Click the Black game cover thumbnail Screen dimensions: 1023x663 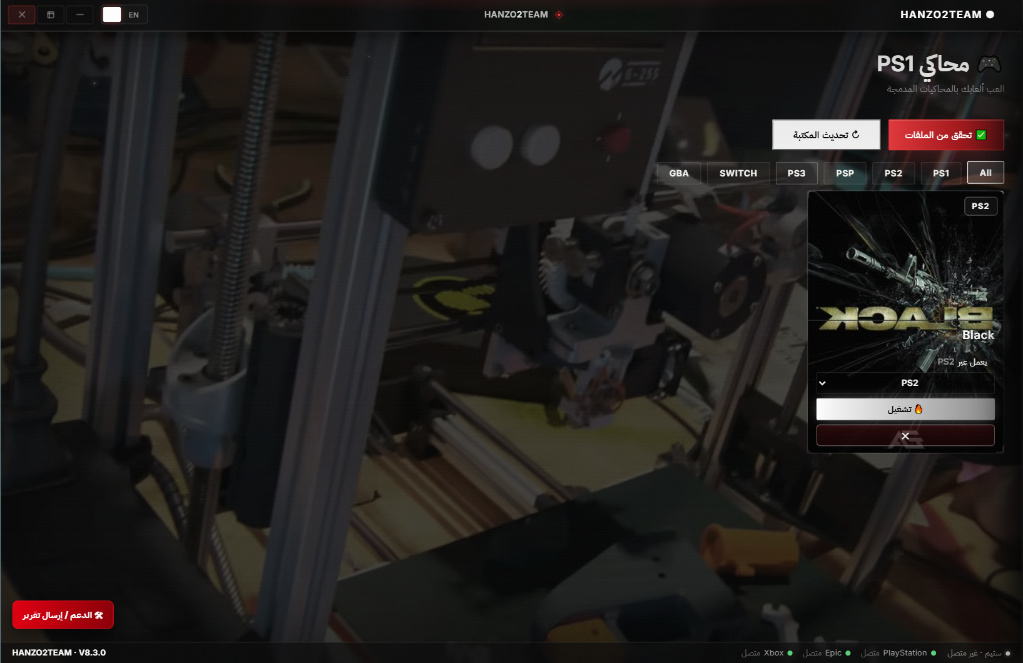(906, 281)
